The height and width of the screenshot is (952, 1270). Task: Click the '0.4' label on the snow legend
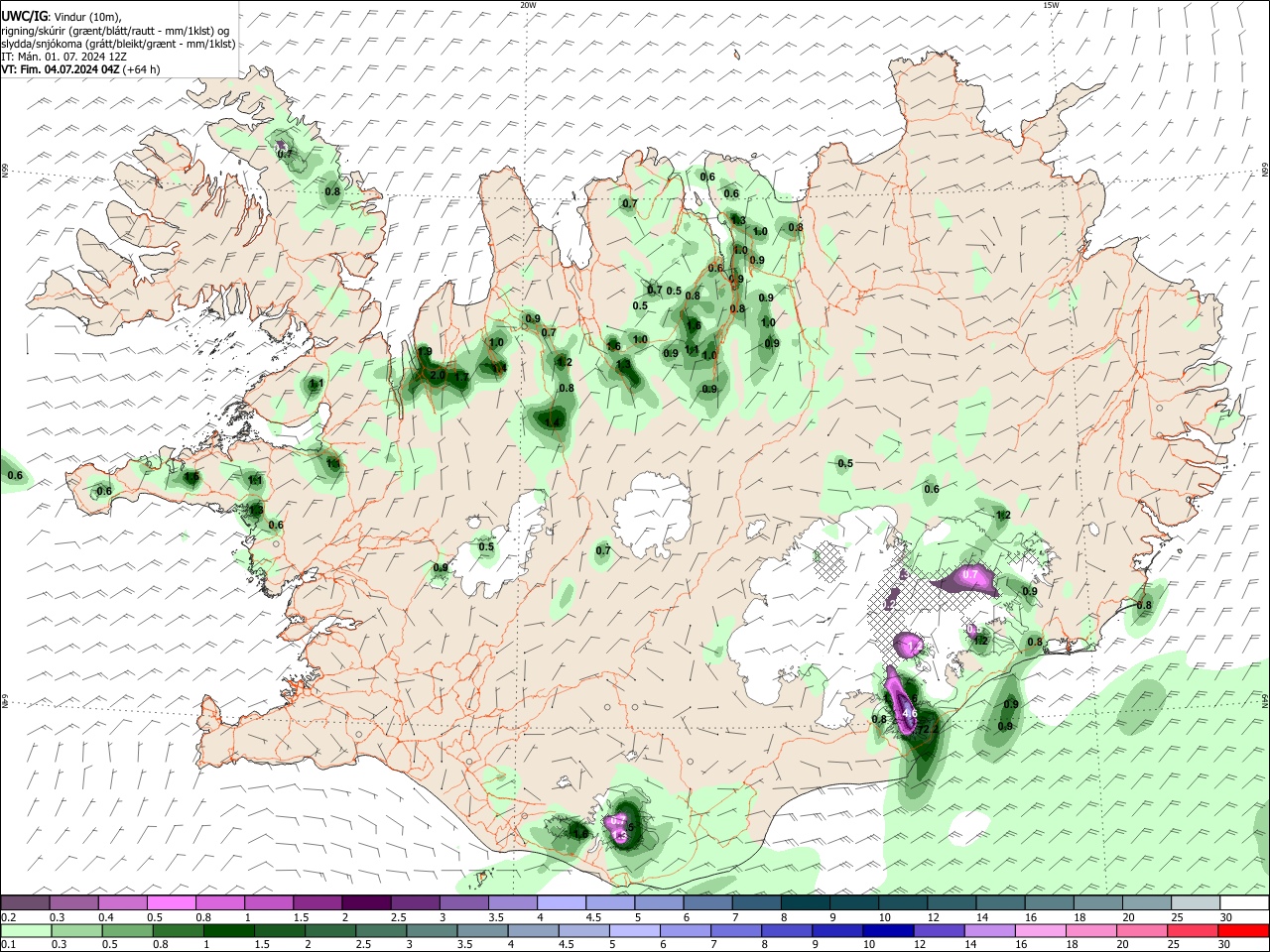tap(105, 917)
